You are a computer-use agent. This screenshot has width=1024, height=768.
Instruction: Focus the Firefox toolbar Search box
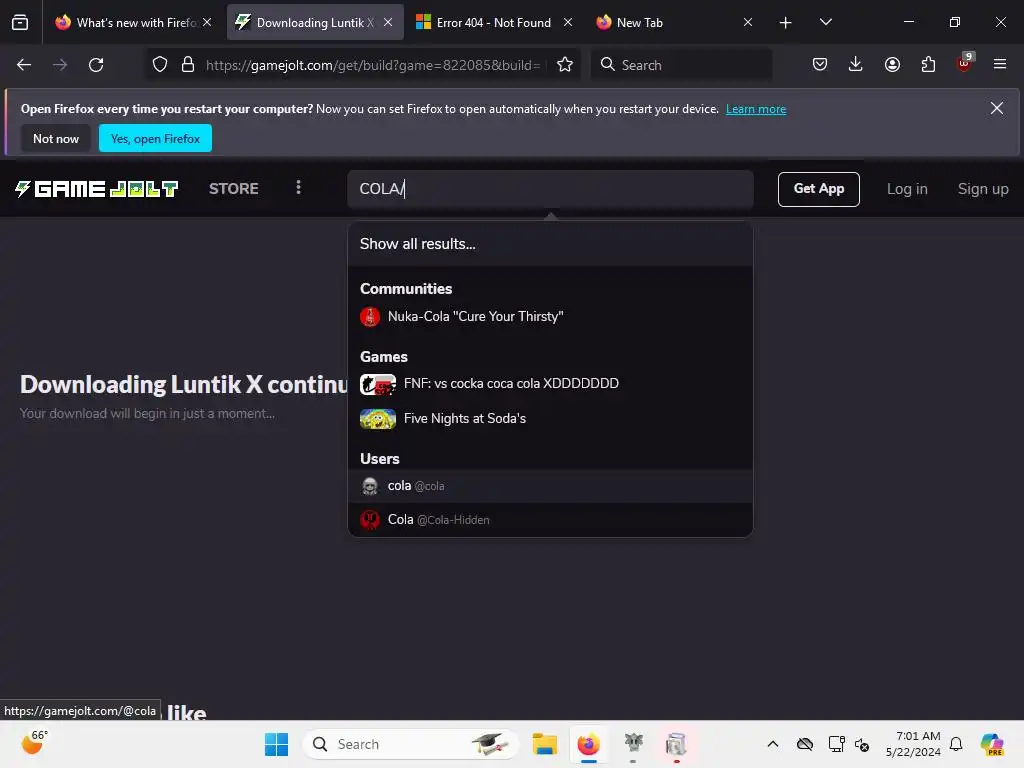point(681,65)
